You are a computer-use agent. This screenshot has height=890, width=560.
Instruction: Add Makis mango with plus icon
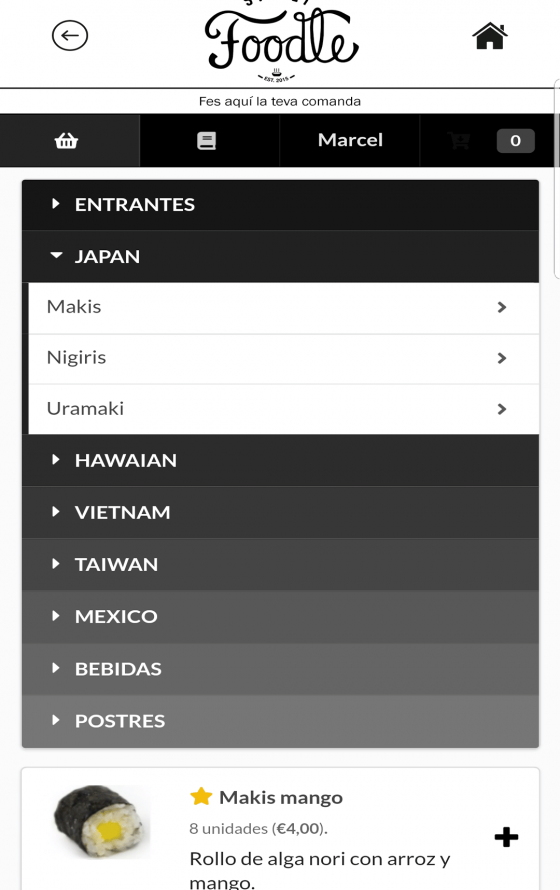506,837
